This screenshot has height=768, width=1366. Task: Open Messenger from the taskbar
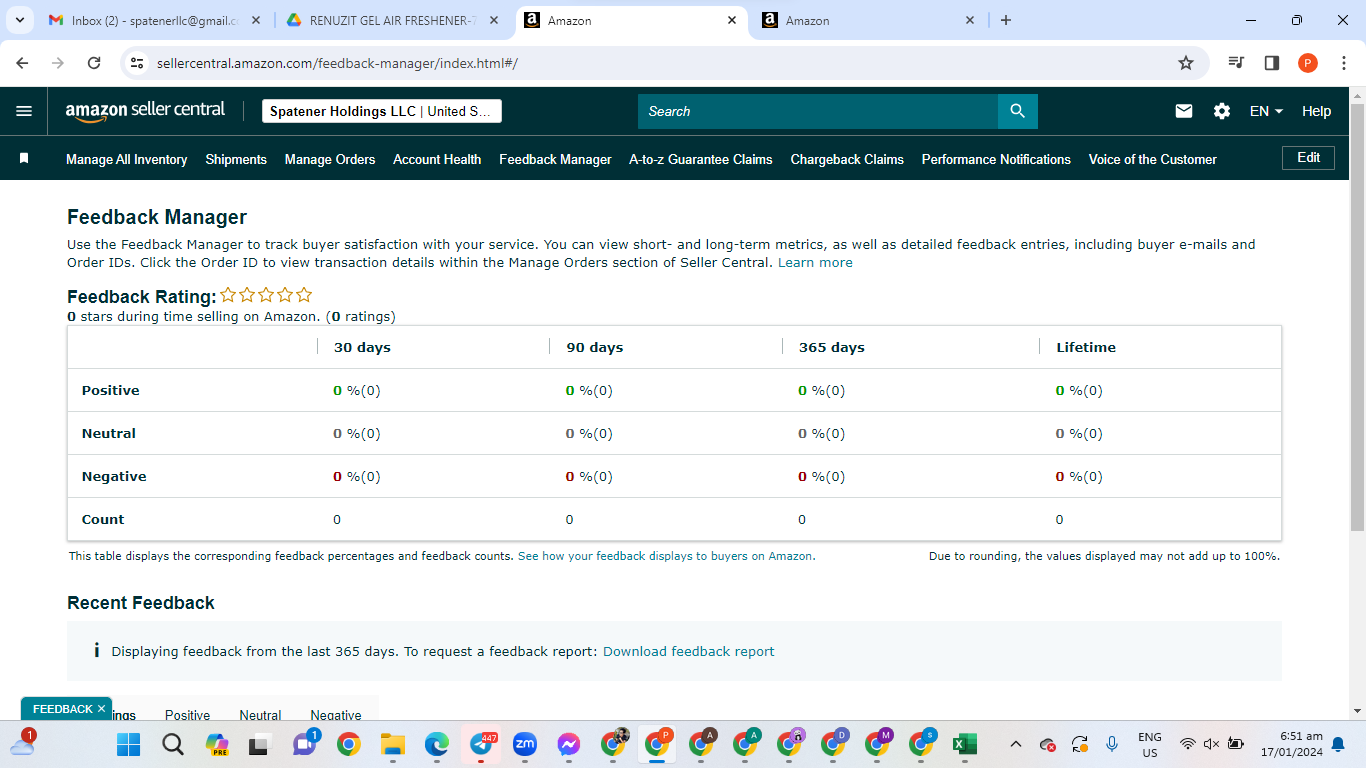pyautogui.click(x=569, y=744)
